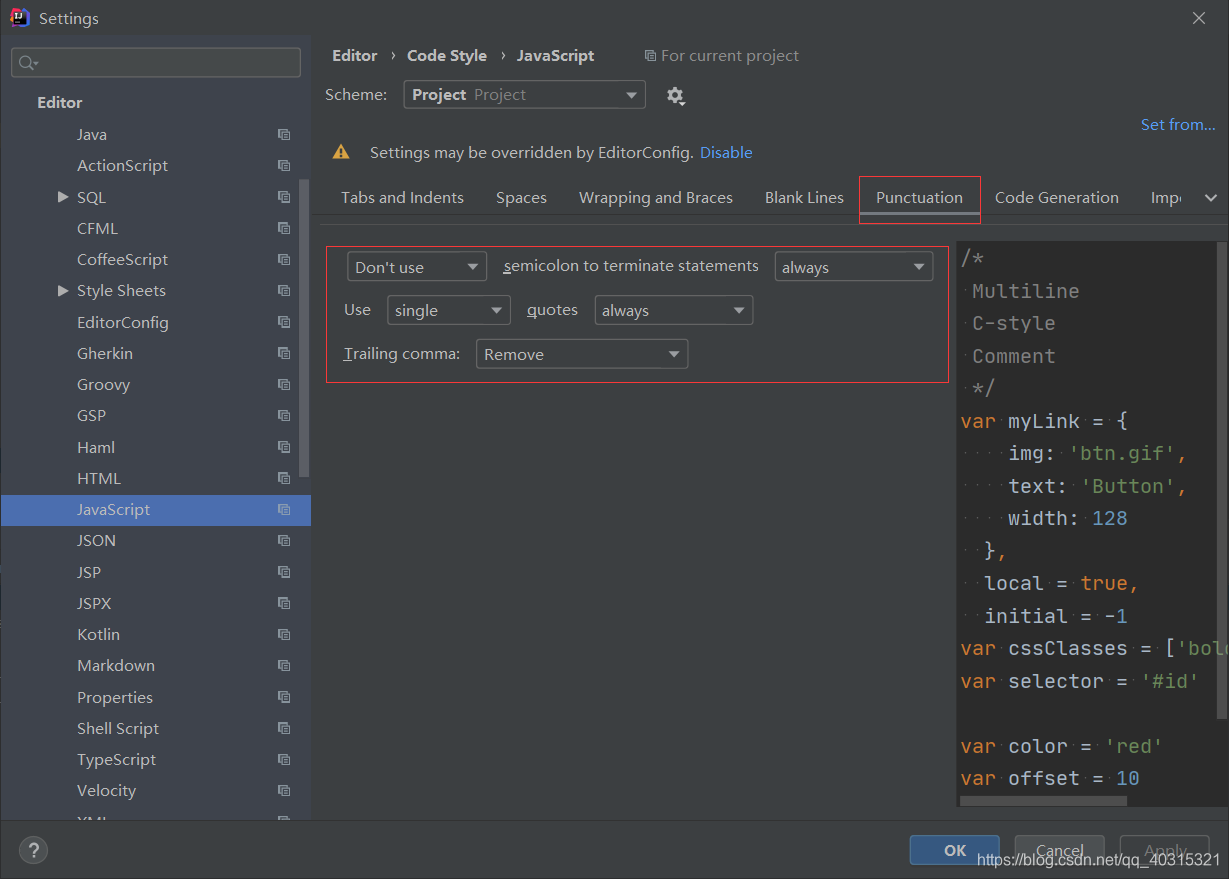Screen dimensions: 1229x879
Task: Switch to Wrapping and Braces tab
Action: tap(656, 197)
